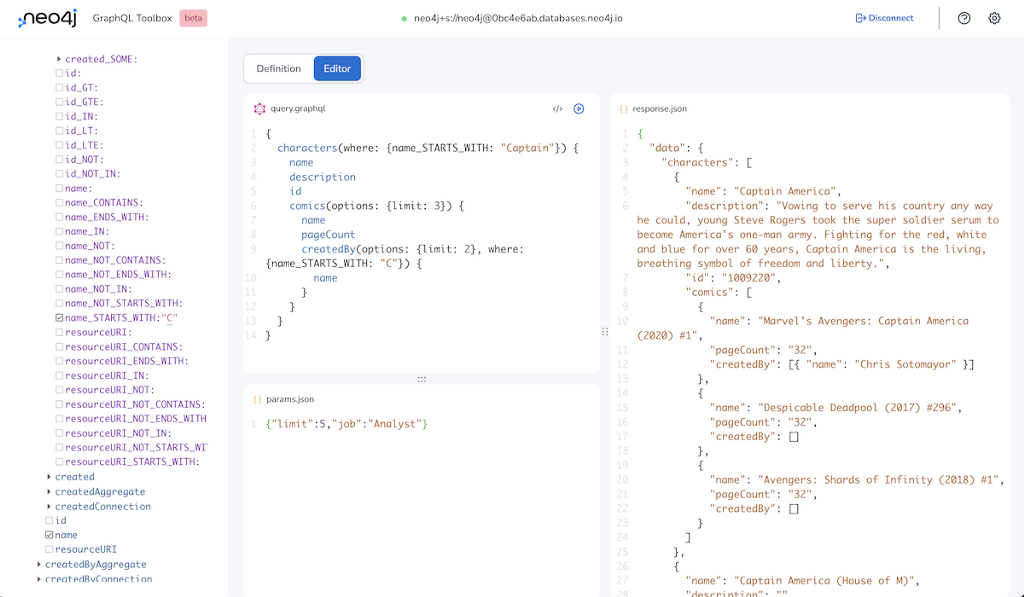
Task: Toggle the name_NOT: checkbox
Action: coord(59,246)
